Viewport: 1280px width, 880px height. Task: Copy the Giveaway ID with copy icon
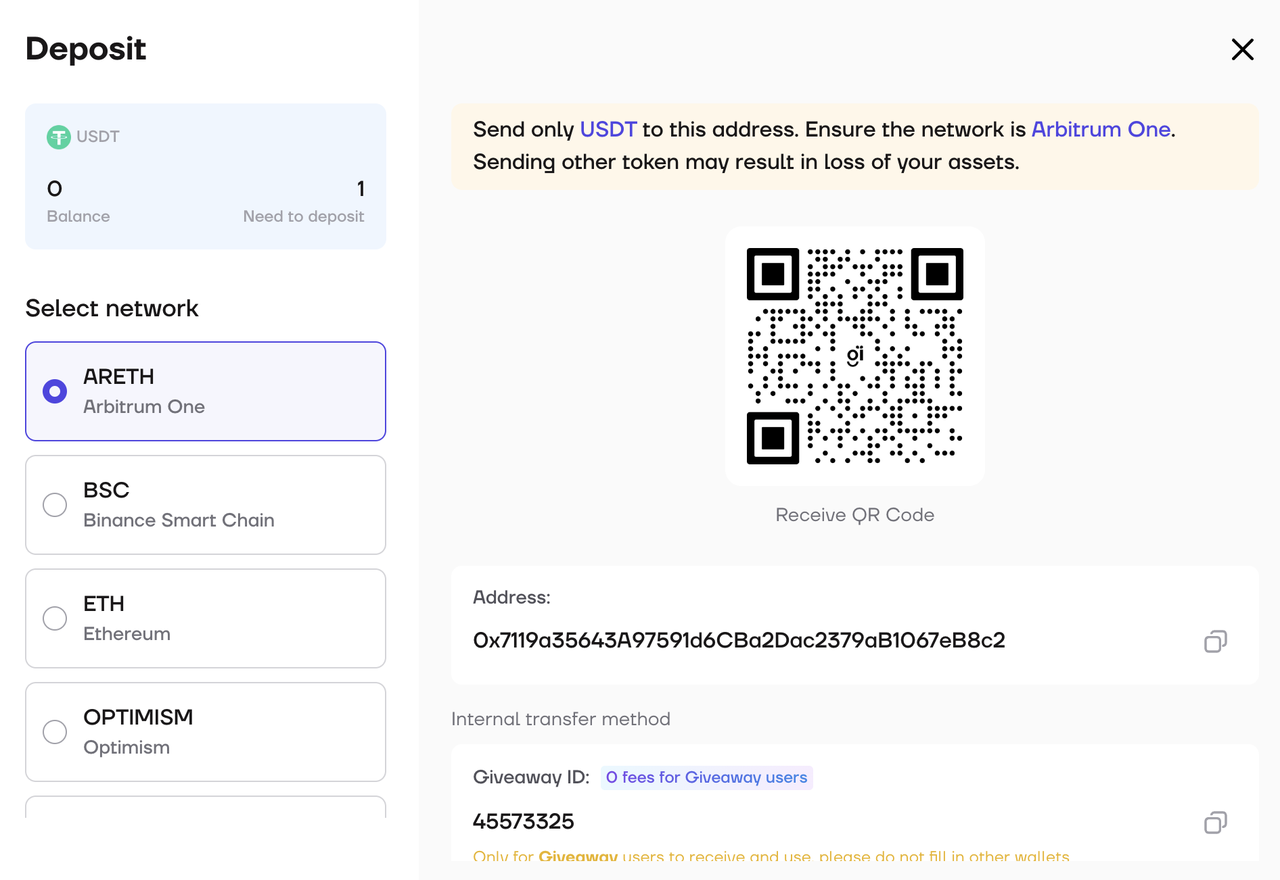[1215, 822]
